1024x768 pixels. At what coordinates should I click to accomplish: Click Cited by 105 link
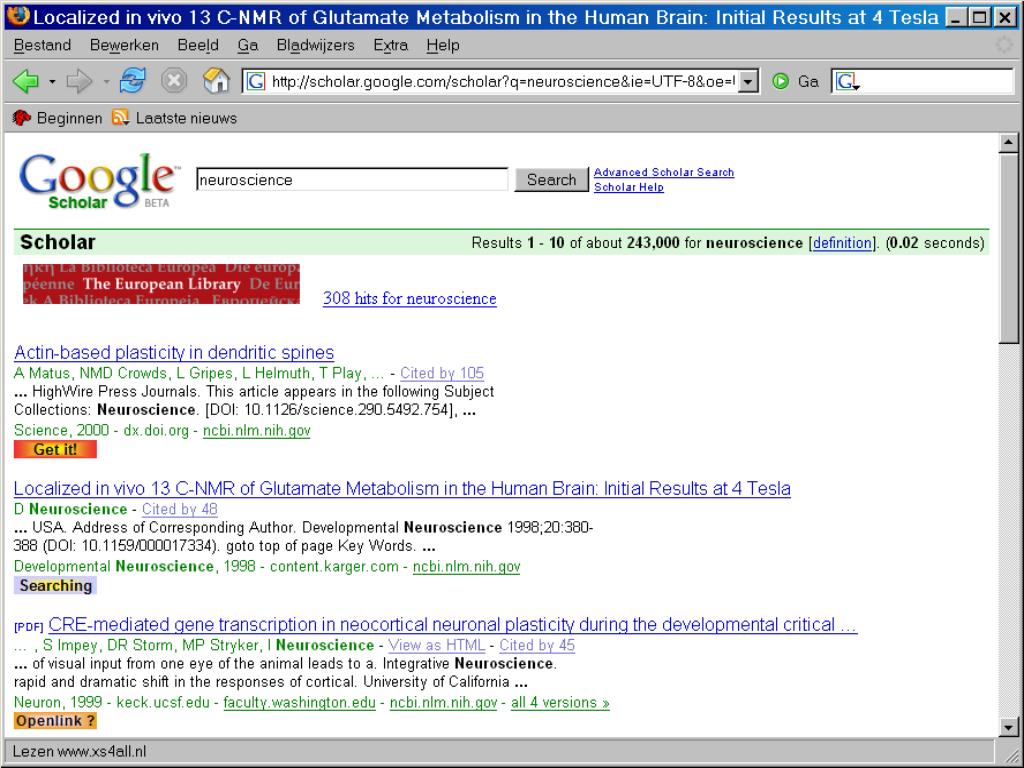[x=441, y=373]
